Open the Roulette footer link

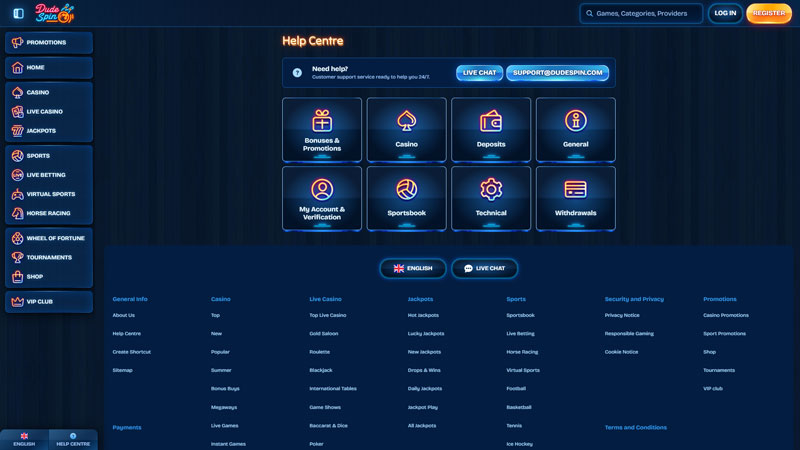click(319, 352)
